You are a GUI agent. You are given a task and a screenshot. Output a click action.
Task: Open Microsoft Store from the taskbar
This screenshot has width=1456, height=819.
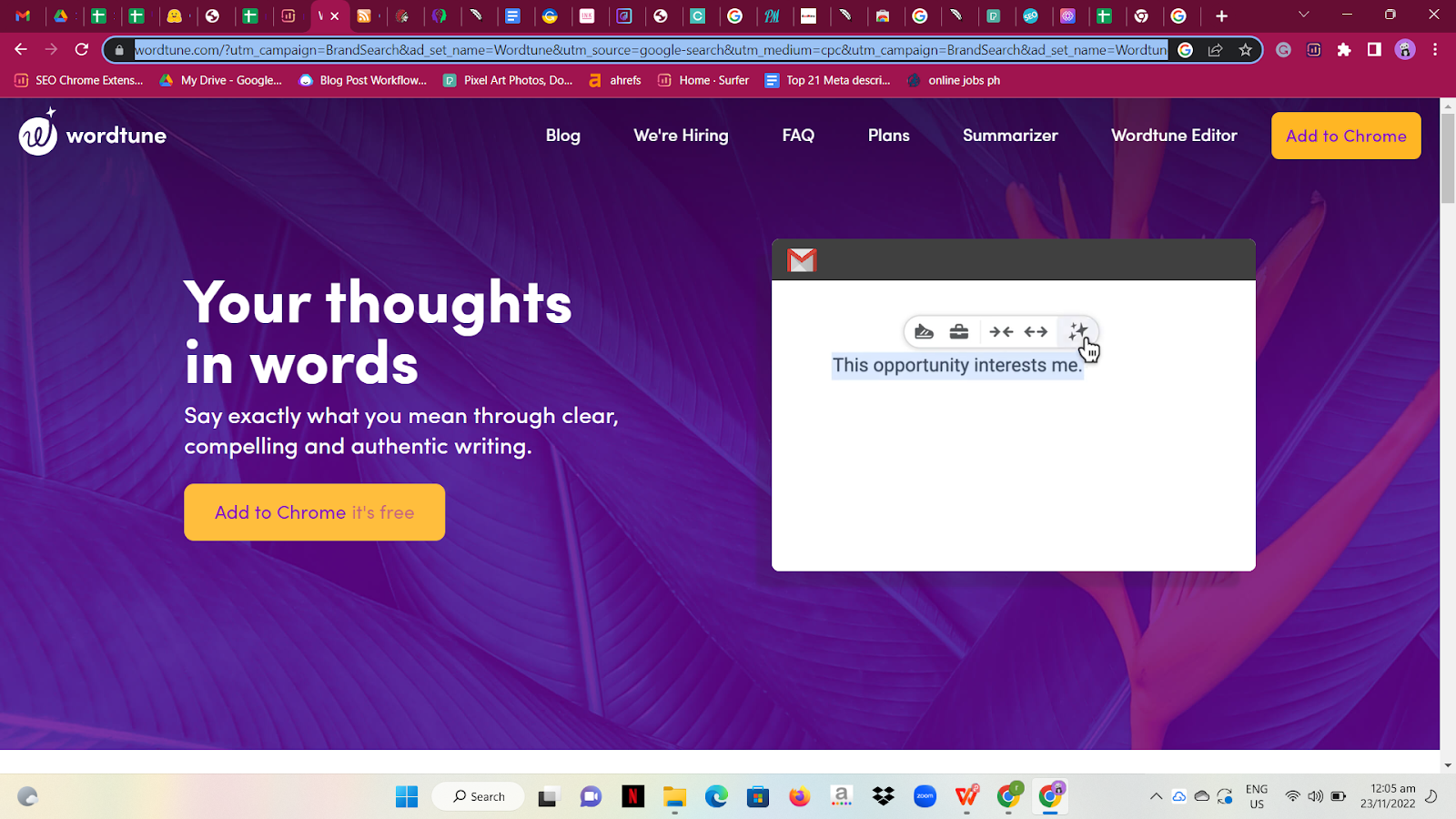pos(758,797)
